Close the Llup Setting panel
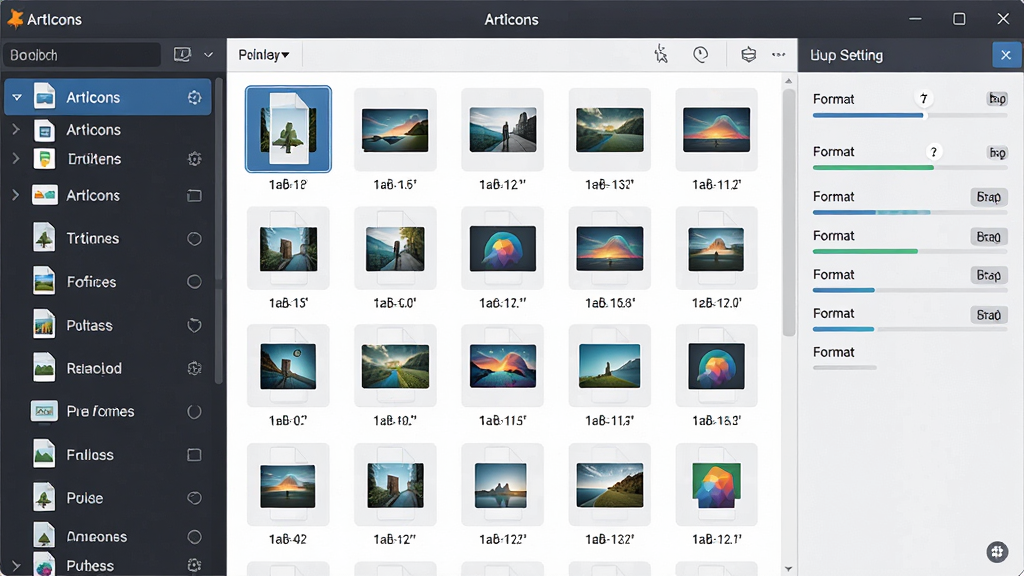 coord(1006,55)
